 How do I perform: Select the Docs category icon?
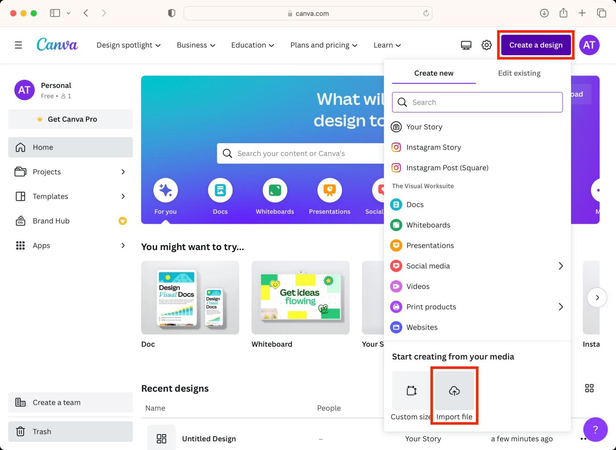pos(220,190)
